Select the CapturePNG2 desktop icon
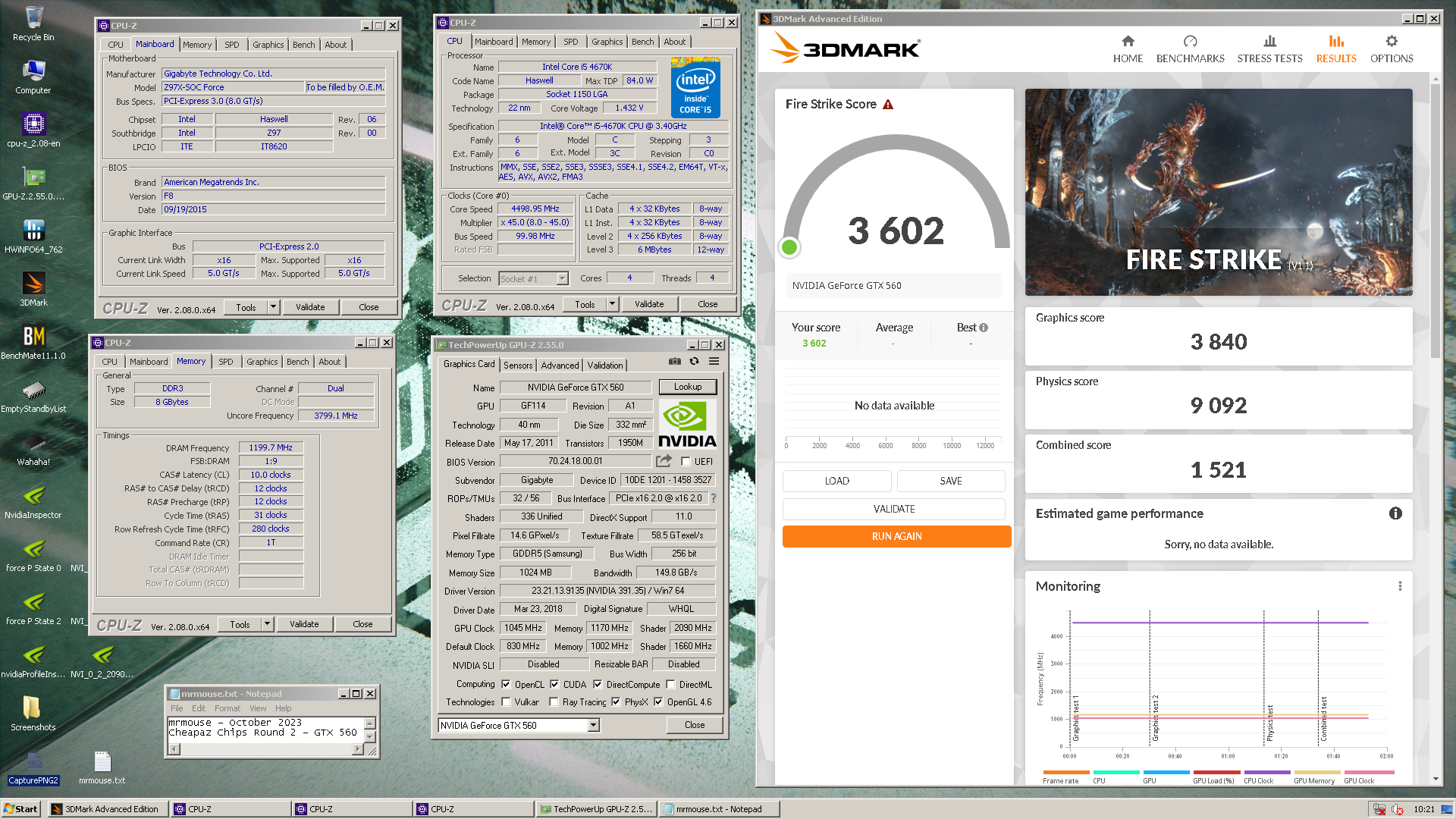This screenshot has height=819, width=1456. pos(33,767)
